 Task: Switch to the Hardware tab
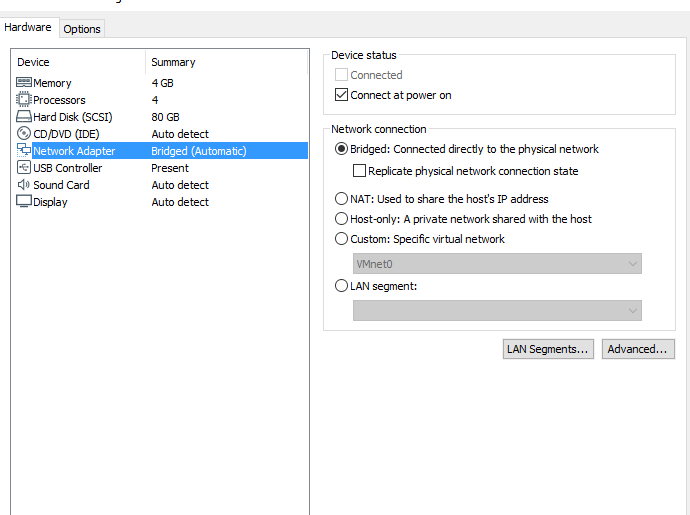coord(28,27)
